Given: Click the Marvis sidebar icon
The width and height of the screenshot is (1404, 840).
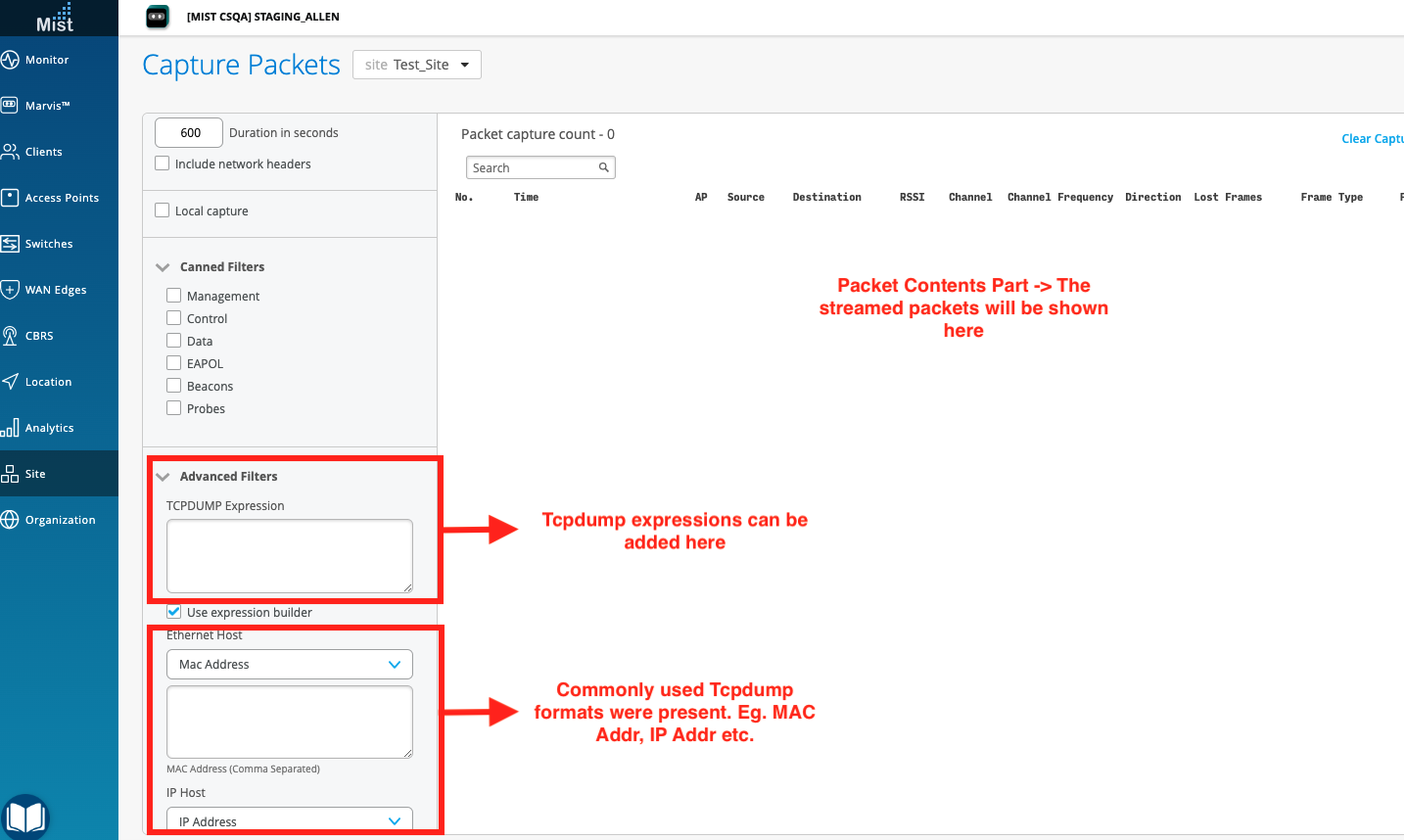Looking at the screenshot, I should pos(10,106).
